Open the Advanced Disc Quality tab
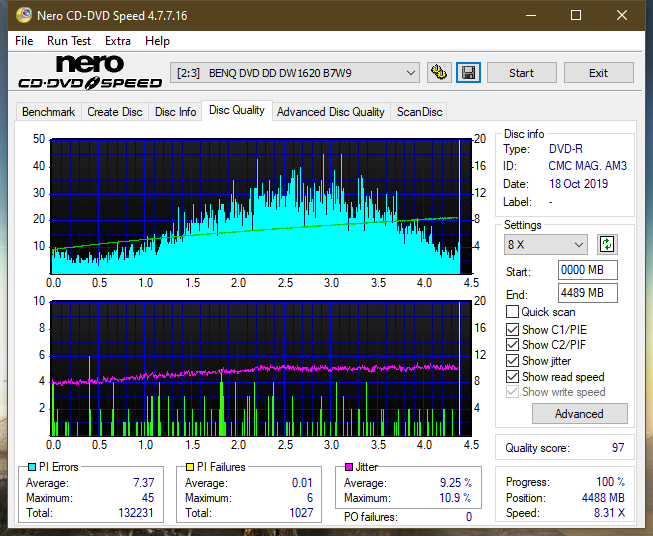 pyautogui.click(x=331, y=112)
